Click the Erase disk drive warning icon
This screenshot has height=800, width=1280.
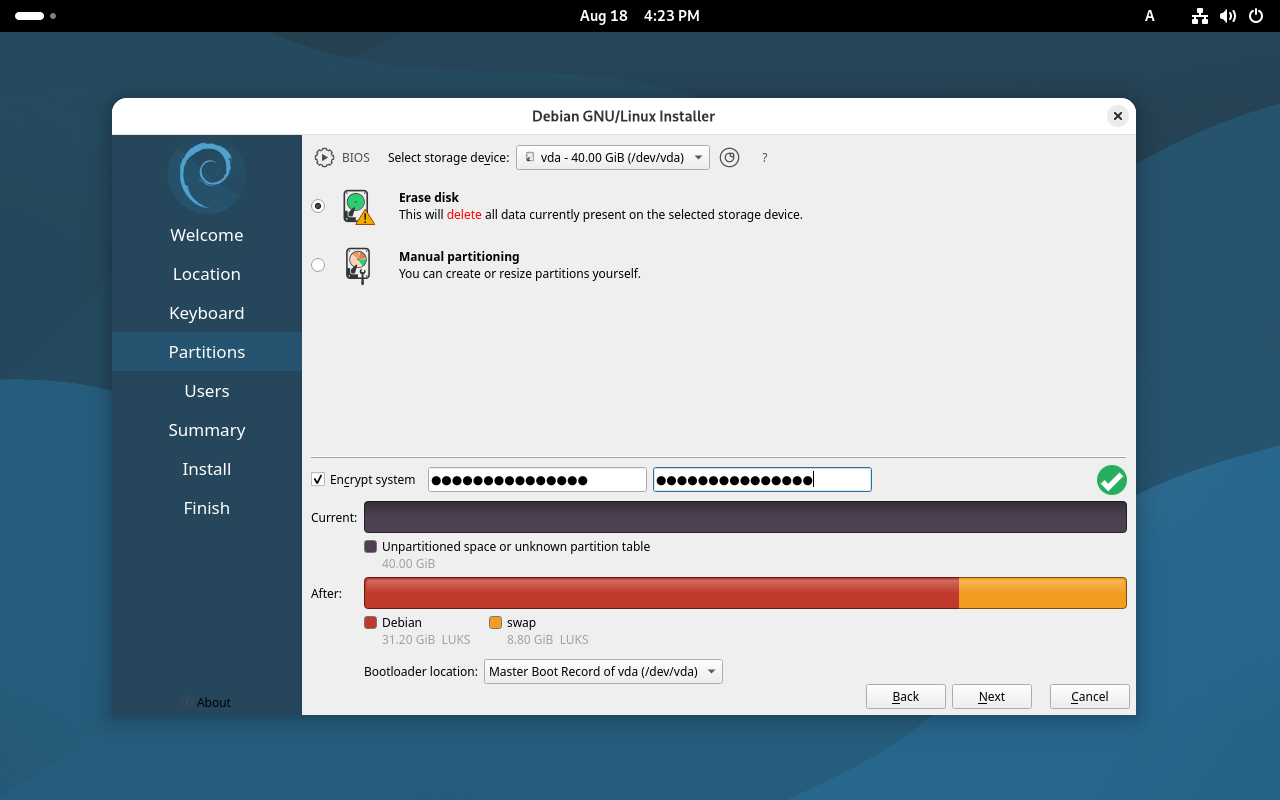point(357,207)
